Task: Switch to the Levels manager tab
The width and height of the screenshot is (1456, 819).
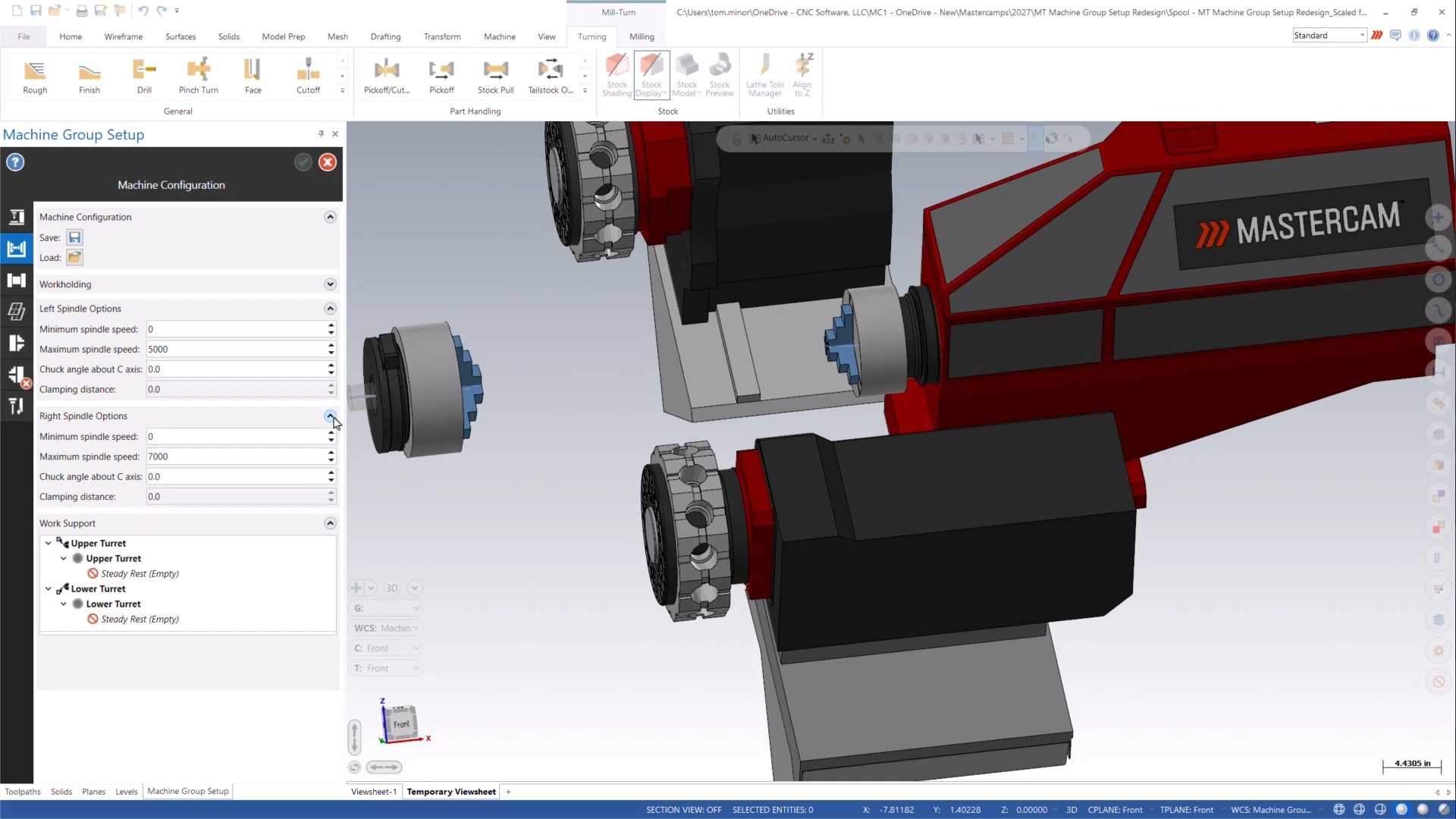Action: pyautogui.click(x=127, y=792)
